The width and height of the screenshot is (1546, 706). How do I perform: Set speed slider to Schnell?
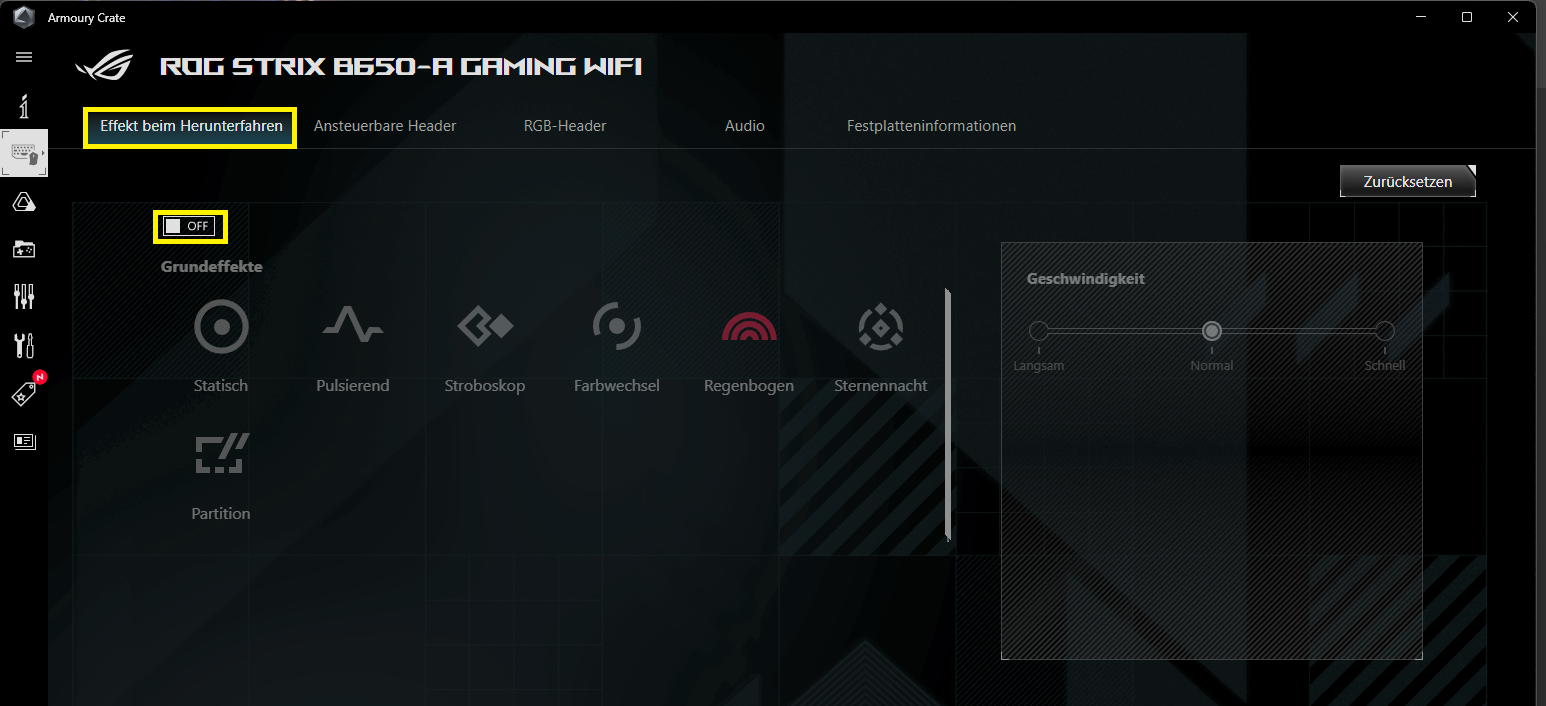(1385, 331)
